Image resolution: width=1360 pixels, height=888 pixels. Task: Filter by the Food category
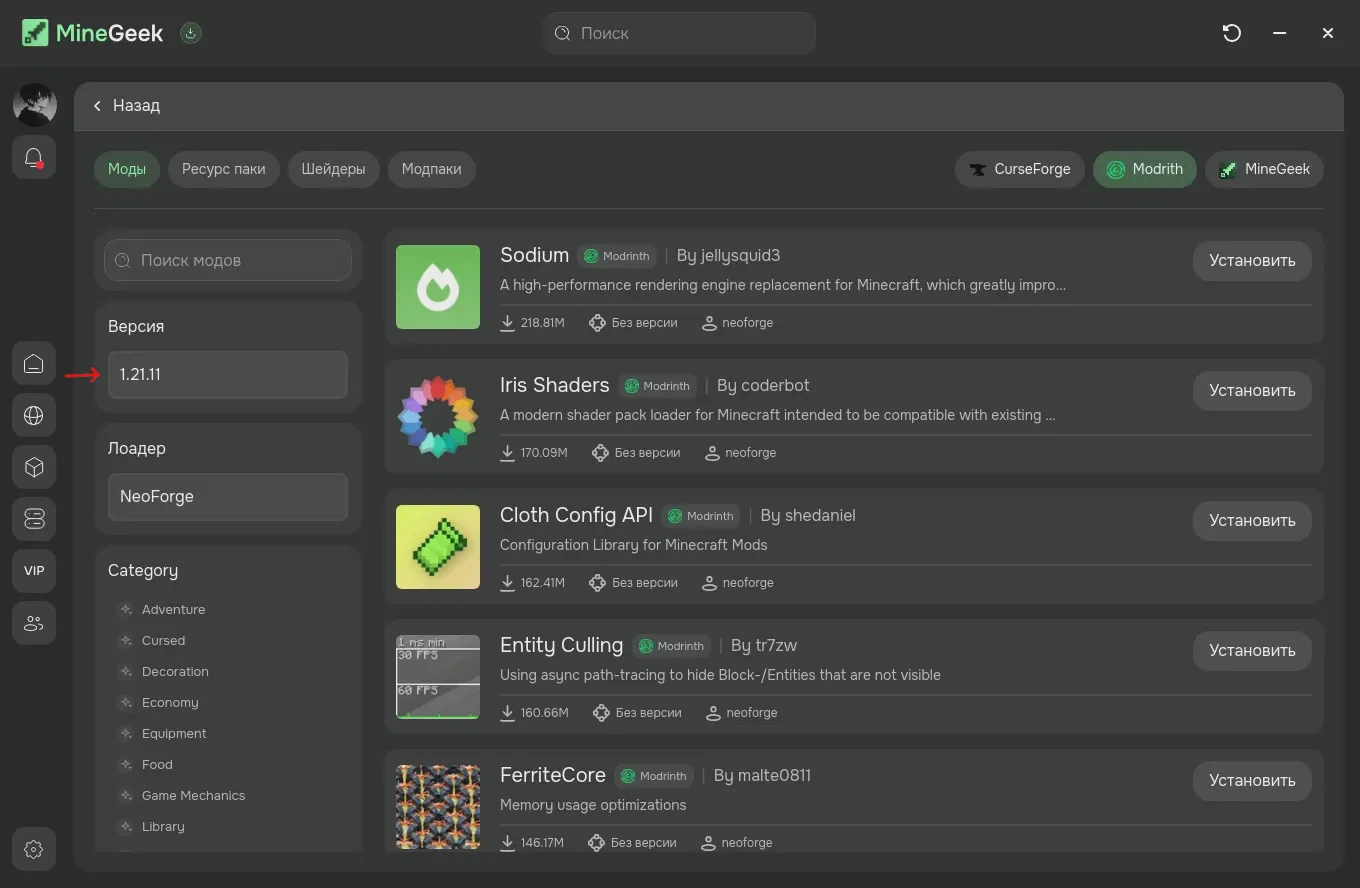[157, 764]
